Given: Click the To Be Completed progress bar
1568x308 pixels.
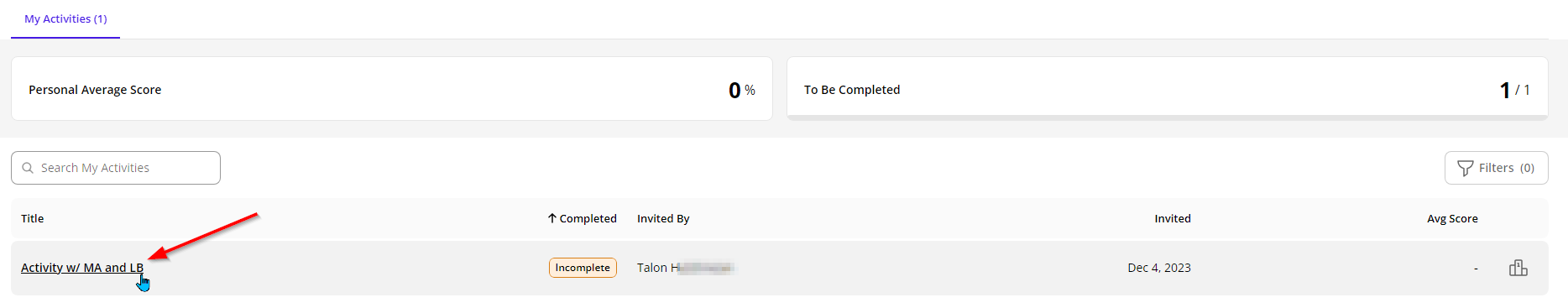Looking at the screenshot, I should [x=1168, y=117].
